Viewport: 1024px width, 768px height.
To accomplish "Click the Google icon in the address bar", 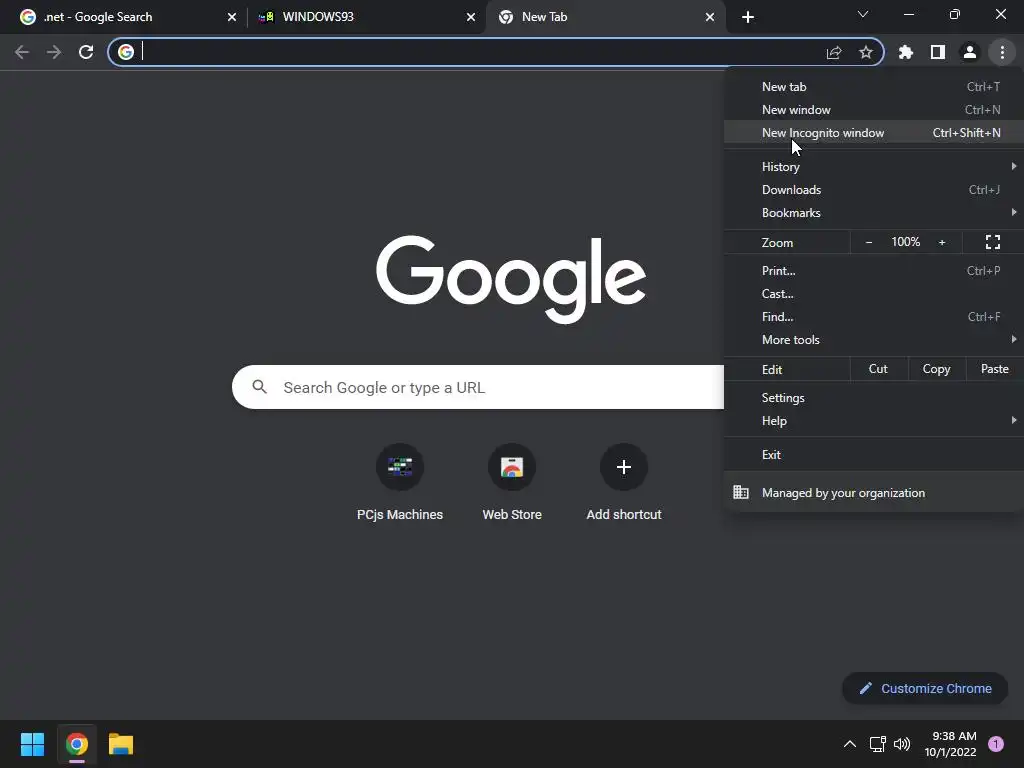I will 126,52.
